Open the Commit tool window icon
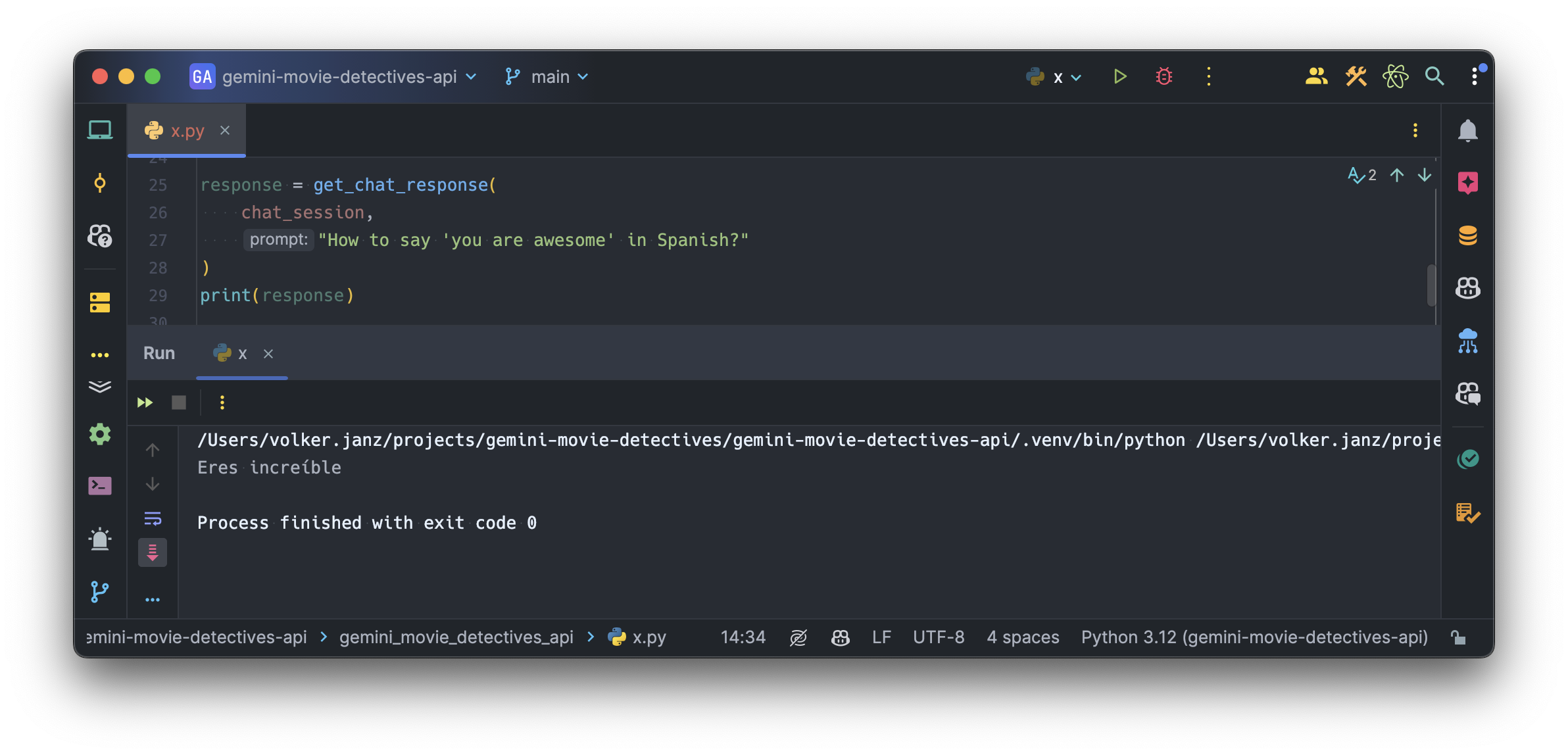 point(100,183)
